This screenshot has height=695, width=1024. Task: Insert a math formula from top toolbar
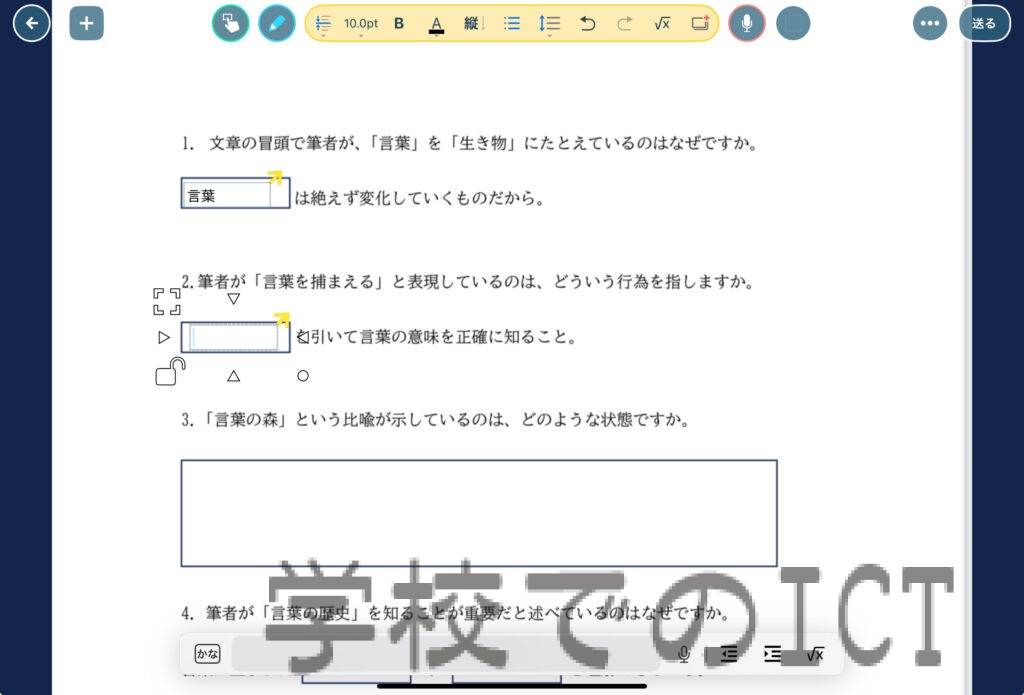661,23
